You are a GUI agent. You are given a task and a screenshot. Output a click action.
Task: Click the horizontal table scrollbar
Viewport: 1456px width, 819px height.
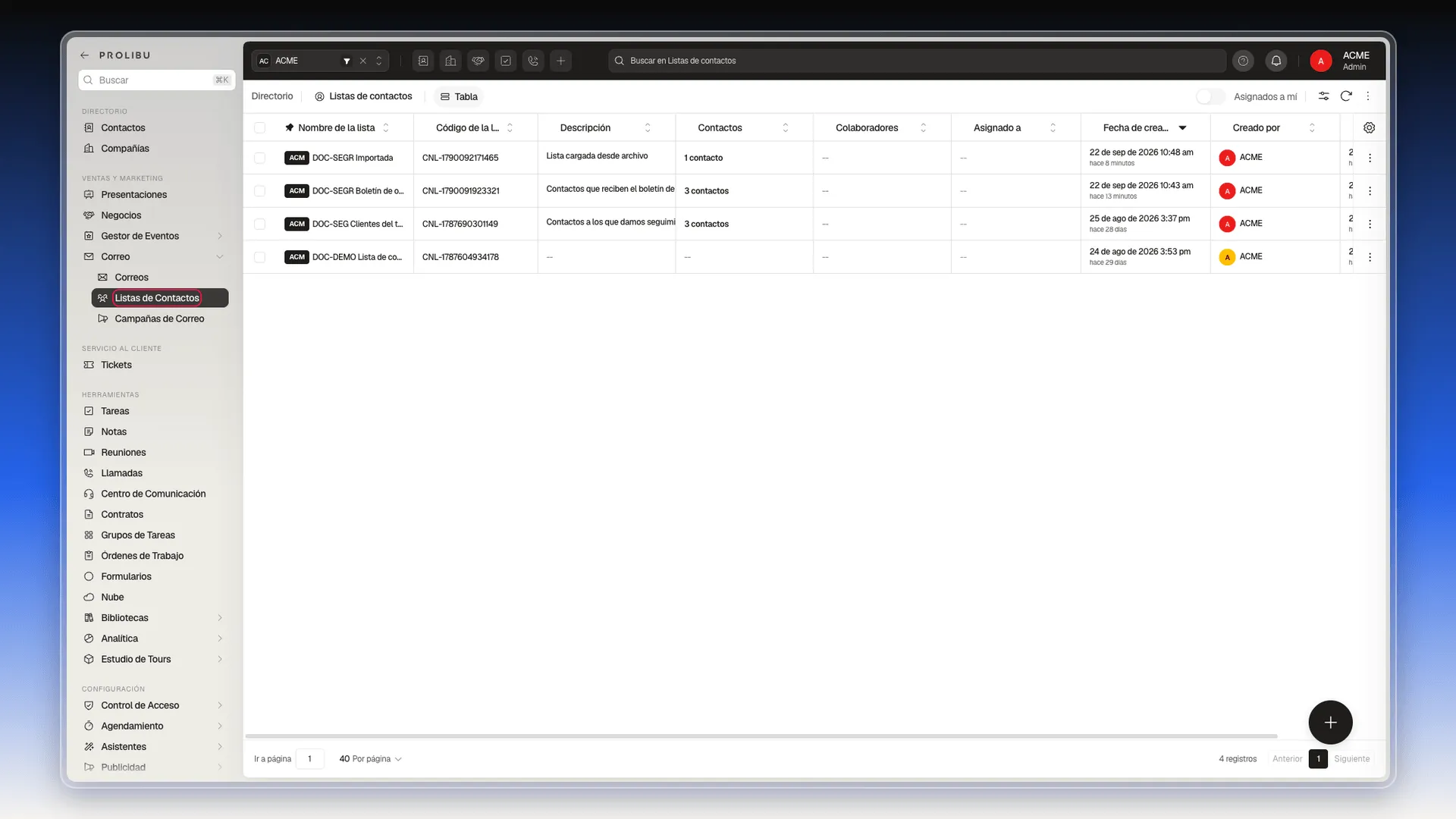click(x=761, y=736)
